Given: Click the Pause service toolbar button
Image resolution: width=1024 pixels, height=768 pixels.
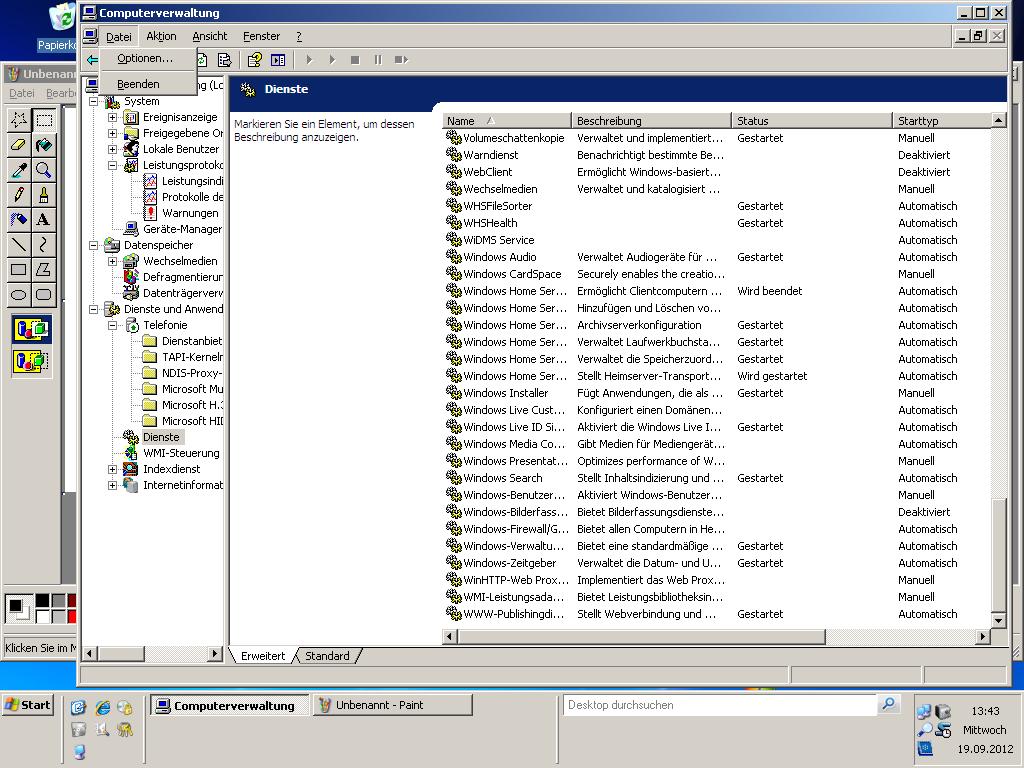Looking at the screenshot, I should [x=378, y=60].
